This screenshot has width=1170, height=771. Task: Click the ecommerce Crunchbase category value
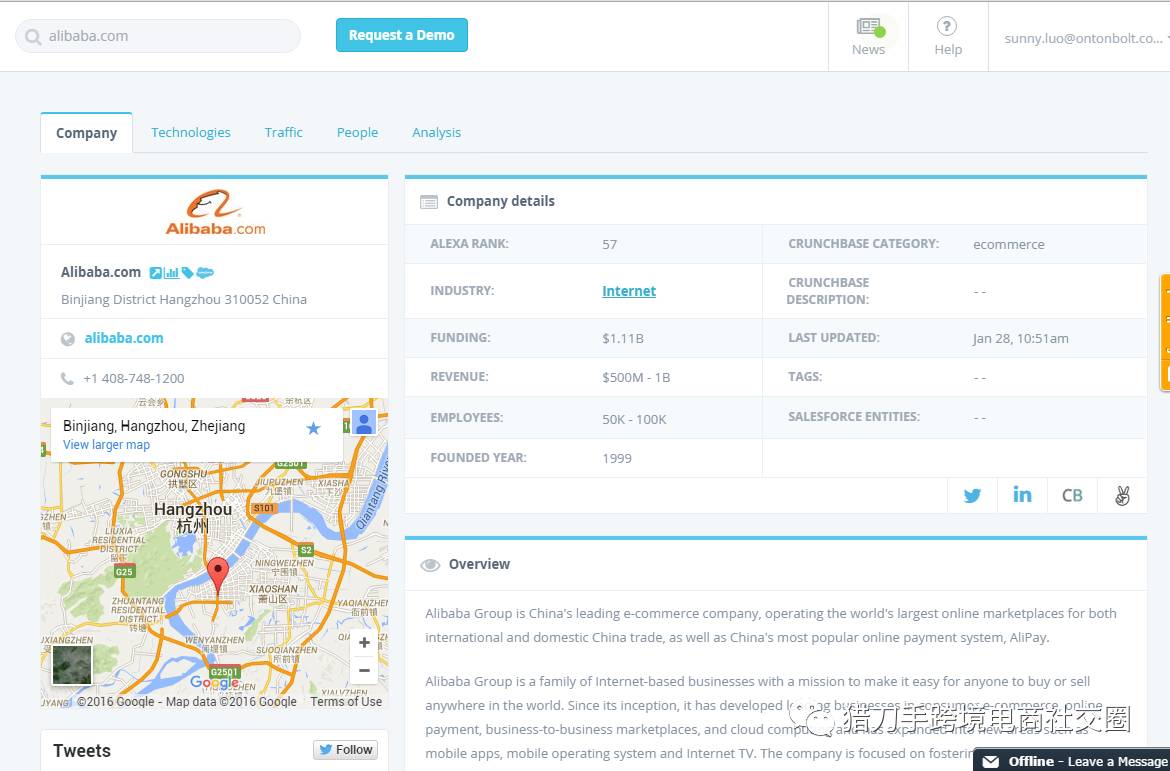[1009, 245]
